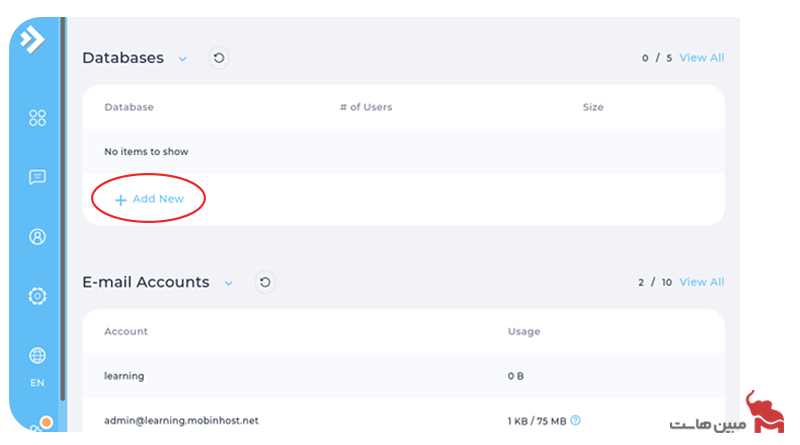Open View All link for Databases

701,58
